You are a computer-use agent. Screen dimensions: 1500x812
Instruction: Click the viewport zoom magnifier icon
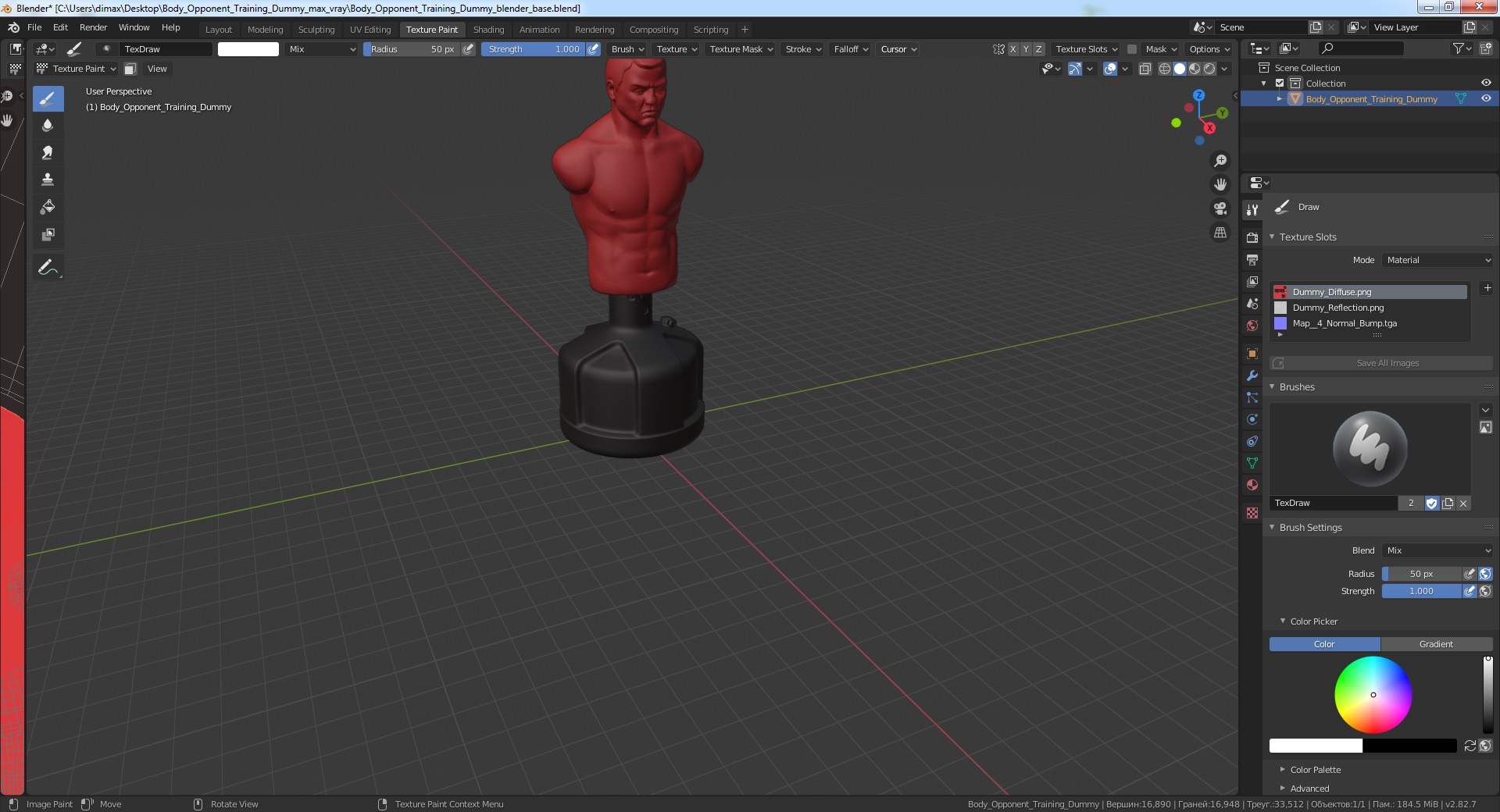click(x=1220, y=161)
